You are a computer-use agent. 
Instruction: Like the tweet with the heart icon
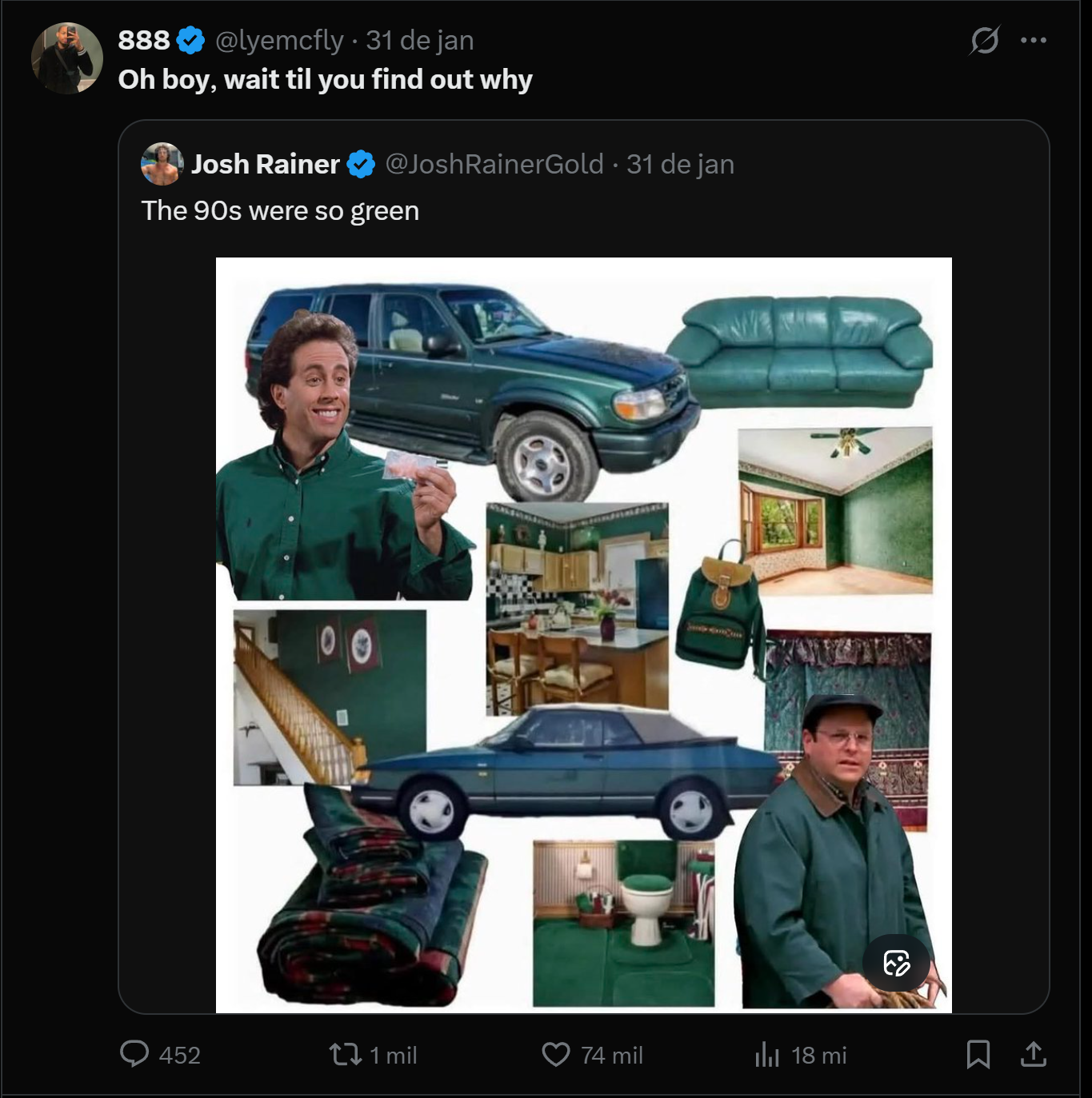click(557, 1056)
